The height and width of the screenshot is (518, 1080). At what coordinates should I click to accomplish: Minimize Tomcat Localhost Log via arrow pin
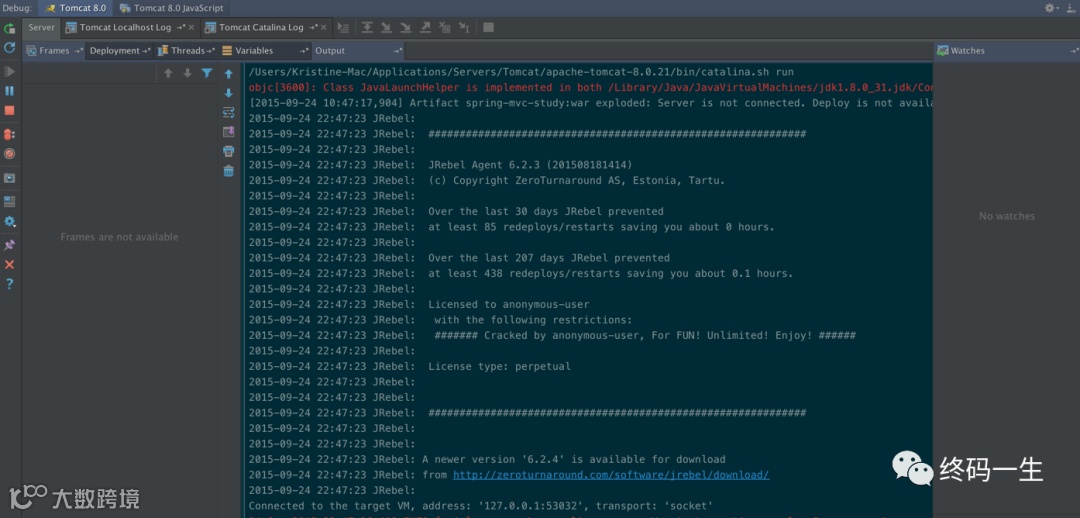[180, 28]
